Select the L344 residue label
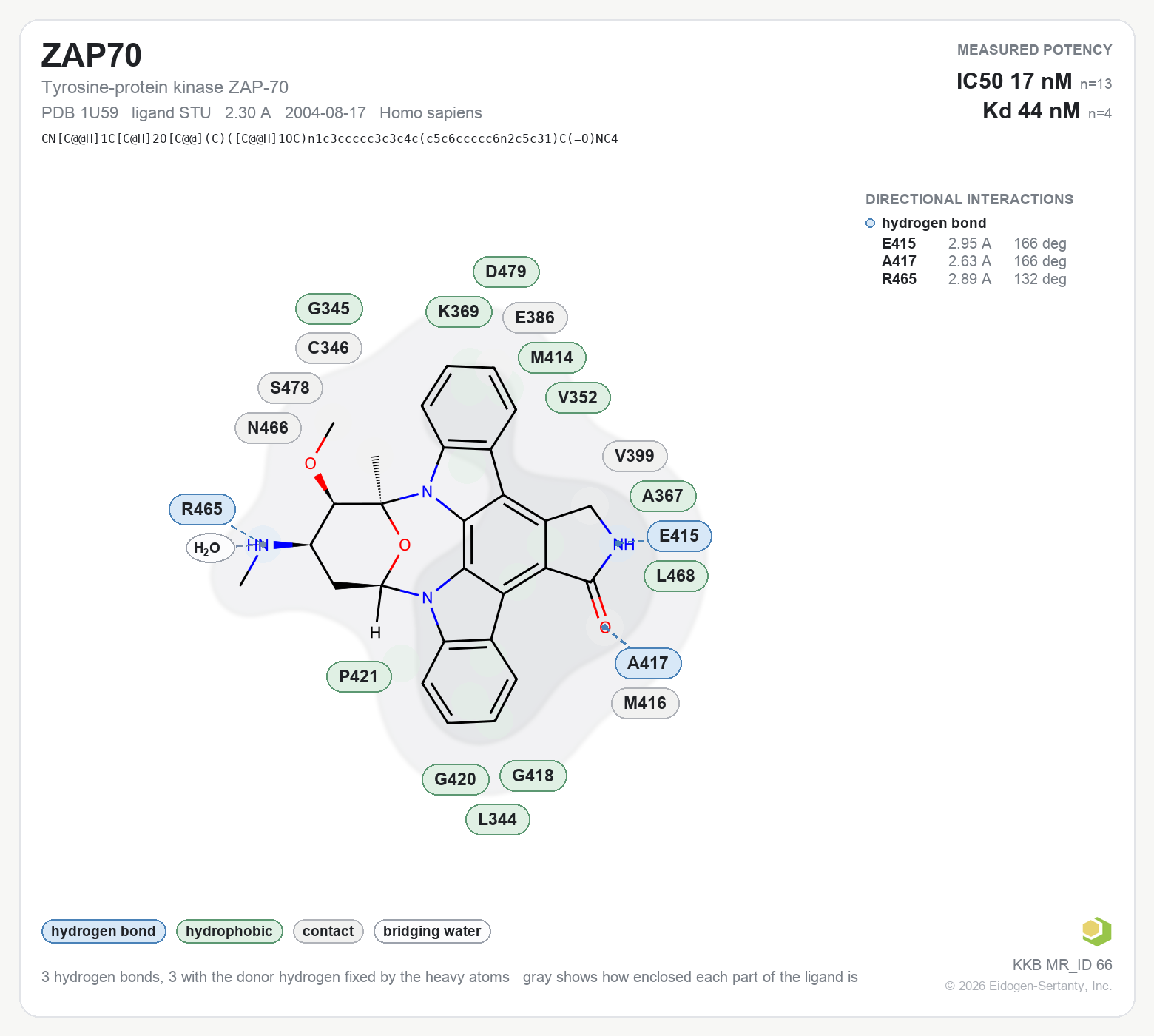This screenshot has height=1036, width=1154. [x=498, y=819]
